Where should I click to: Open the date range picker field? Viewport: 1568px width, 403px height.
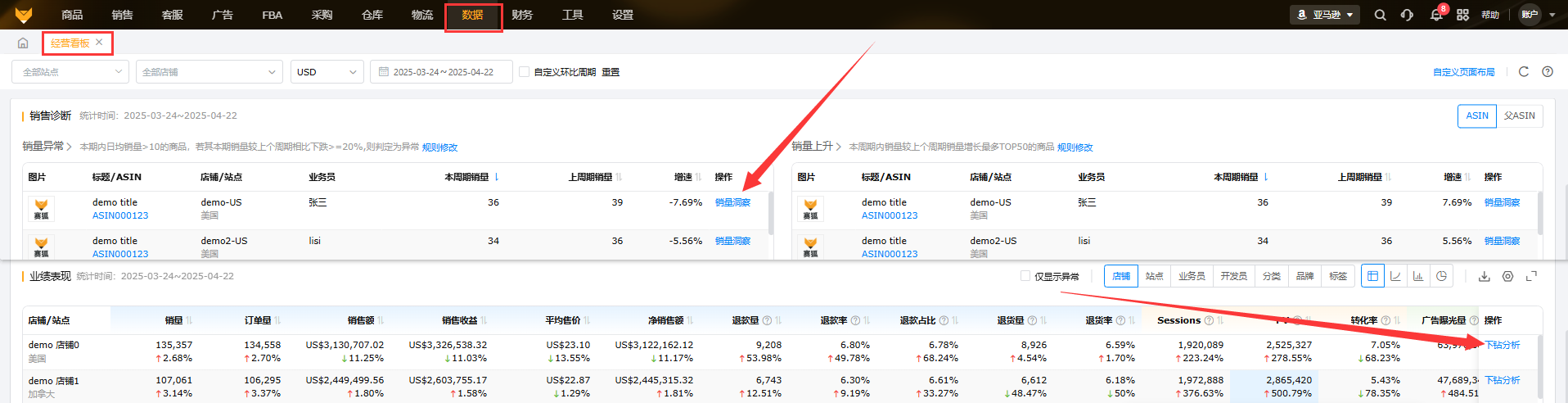click(x=441, y=72)
